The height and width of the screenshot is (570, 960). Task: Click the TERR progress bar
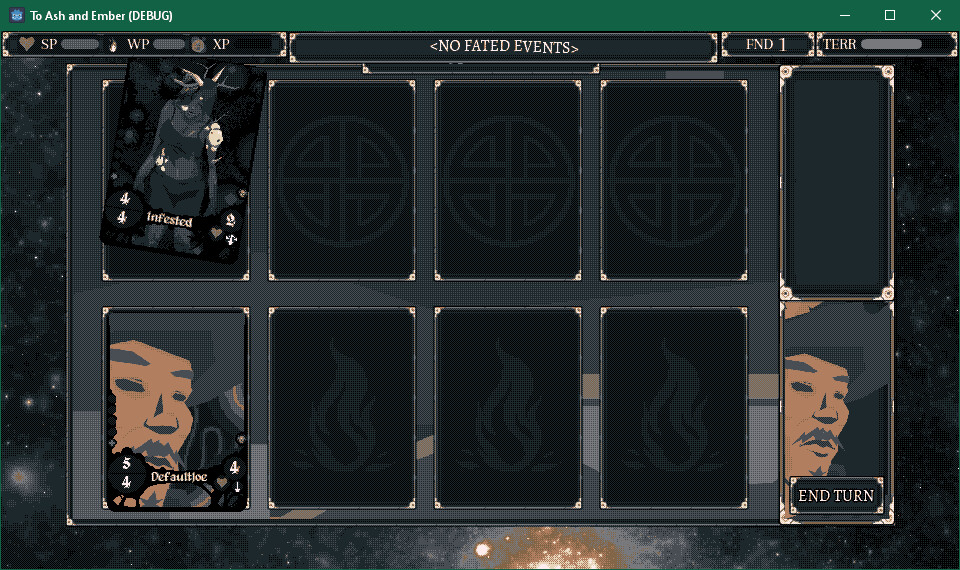pyautogui.click(x=891, y=44)
